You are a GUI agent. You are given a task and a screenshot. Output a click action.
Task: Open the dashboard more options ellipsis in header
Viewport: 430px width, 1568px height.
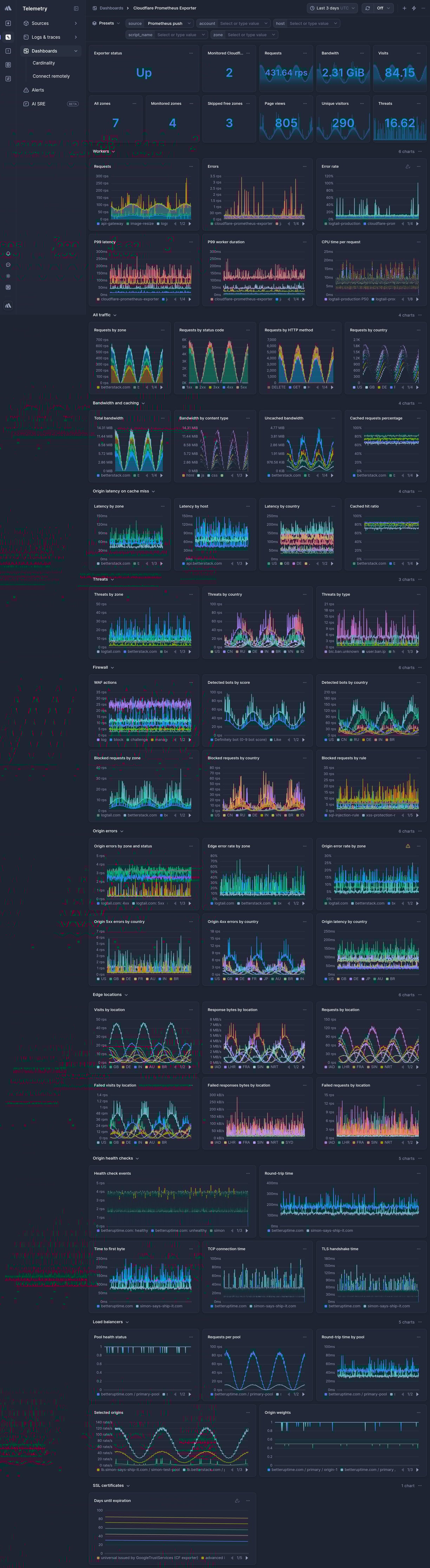(423, 8)
